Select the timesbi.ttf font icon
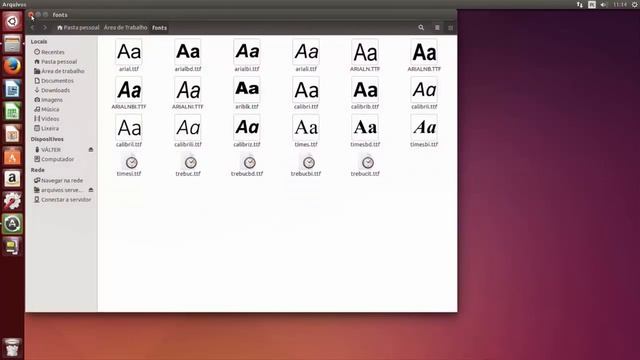Screen dimensions: 640x360 tap(424, 127)
